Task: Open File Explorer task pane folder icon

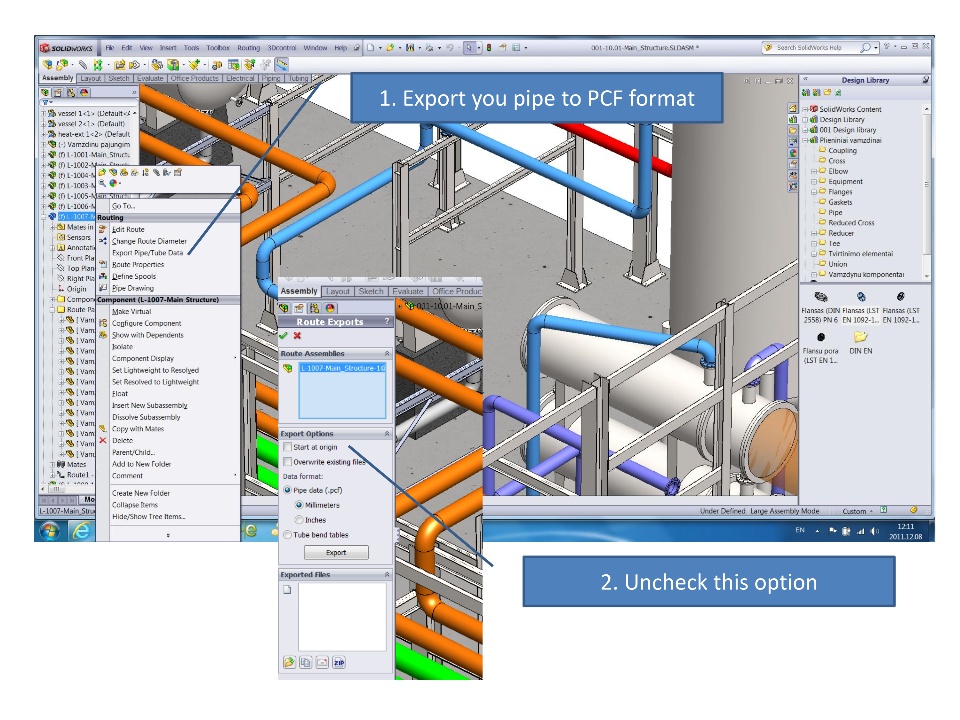Action: click(793, 130)
